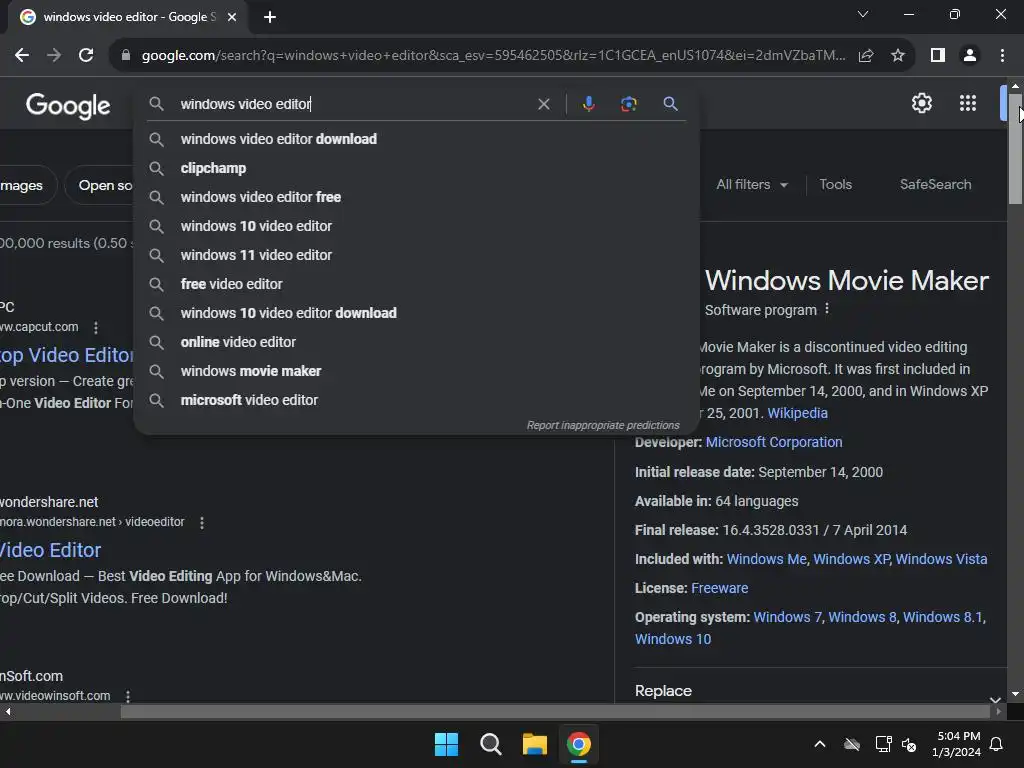Open the Freeware license link

click(x=720, y=588)
